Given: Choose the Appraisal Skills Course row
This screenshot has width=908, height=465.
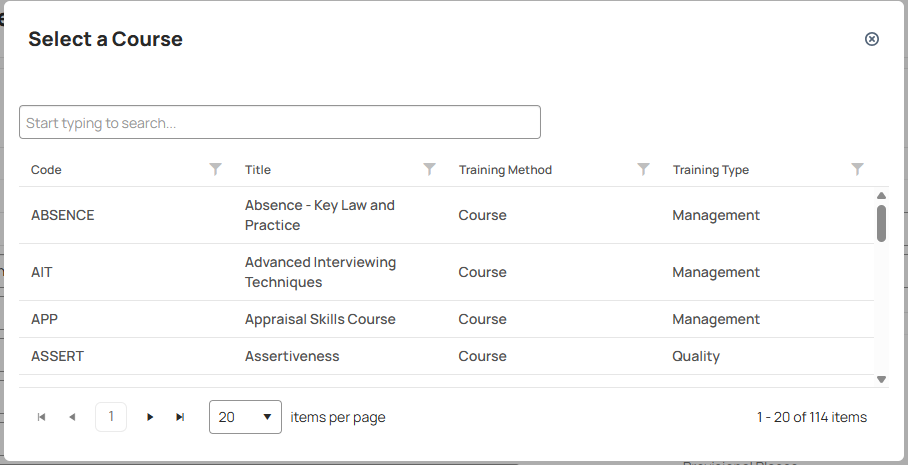Looking at the screenshot, I should click(x=446, y=319).
